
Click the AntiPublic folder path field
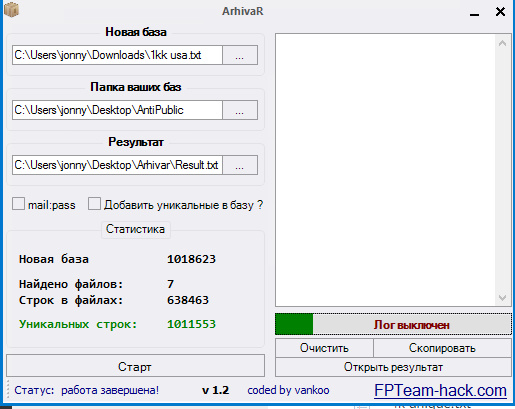click(117, 110)
